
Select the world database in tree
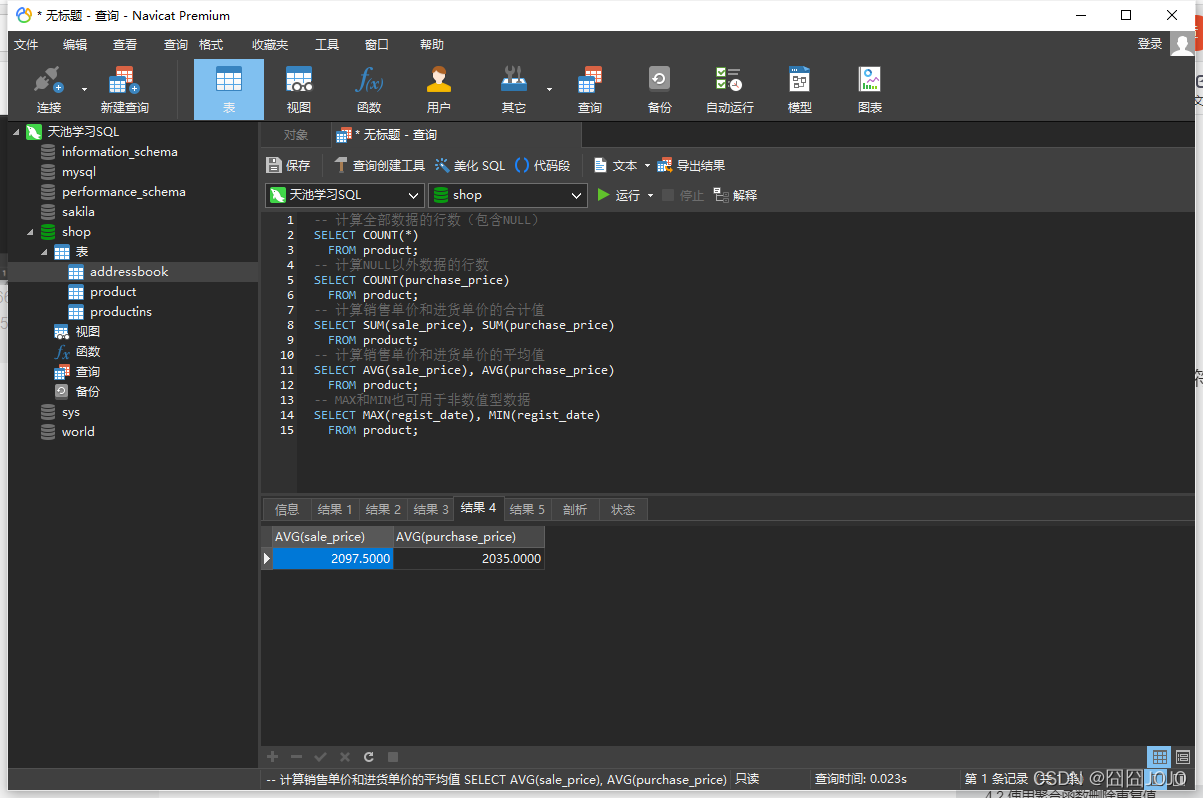coord(78,432)
